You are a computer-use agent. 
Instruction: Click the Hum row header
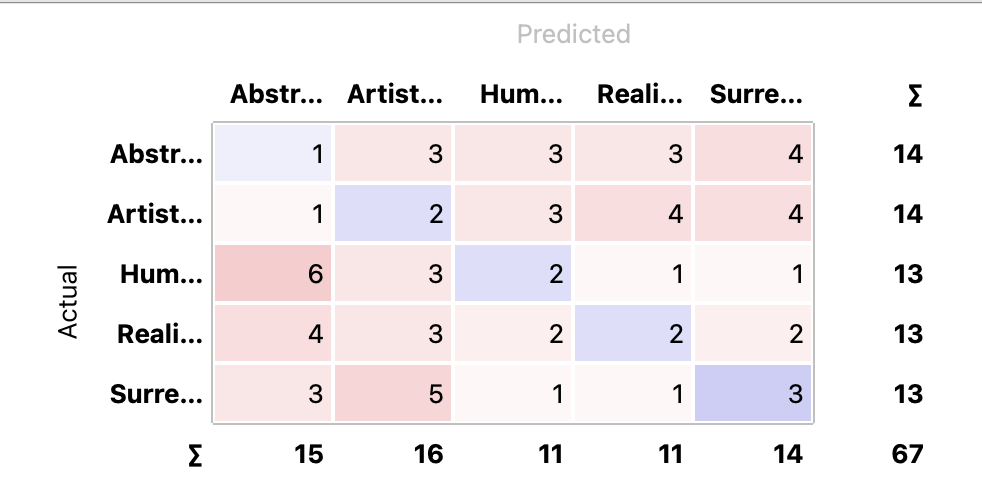pyautogui.click(x=161, y=274)
